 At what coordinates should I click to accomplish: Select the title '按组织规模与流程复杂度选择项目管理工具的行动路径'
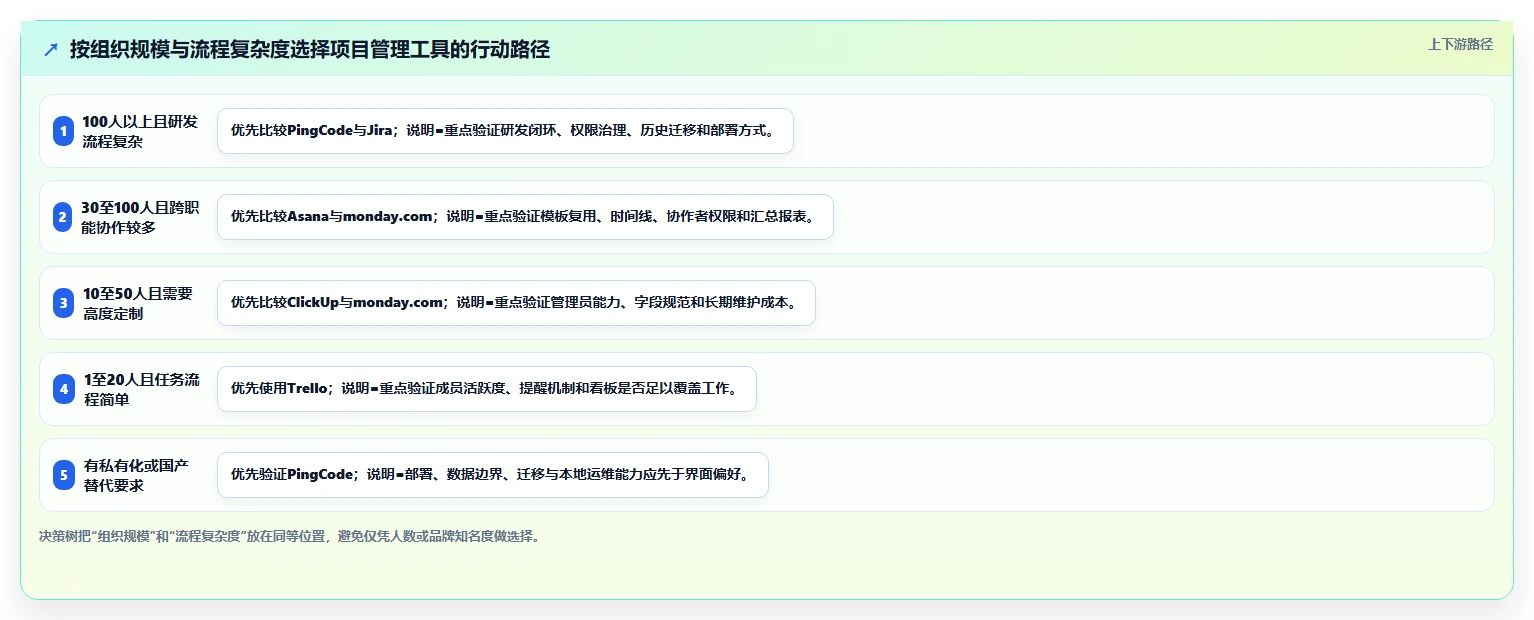(310, 49)
